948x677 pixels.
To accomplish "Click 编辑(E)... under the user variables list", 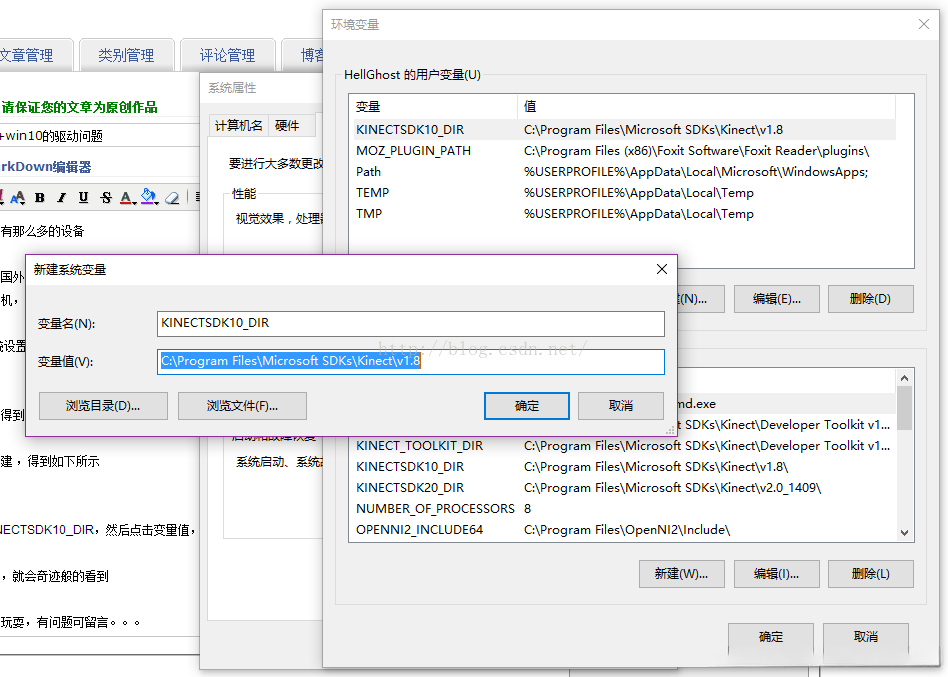I will point(777,299).
